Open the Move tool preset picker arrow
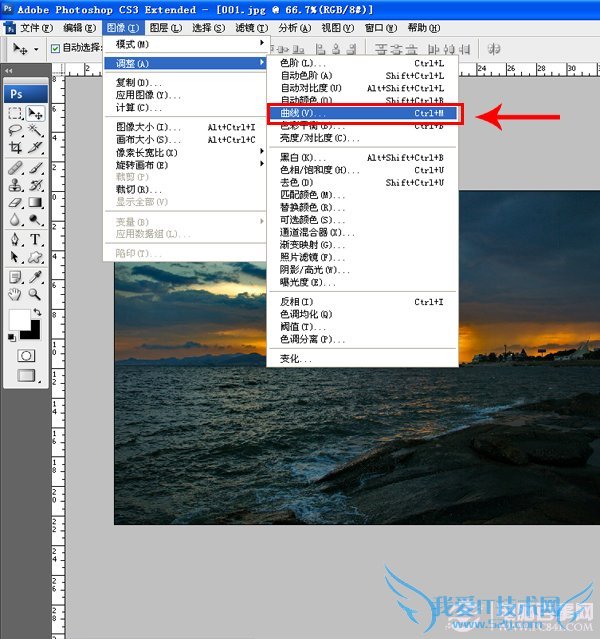 36,49
